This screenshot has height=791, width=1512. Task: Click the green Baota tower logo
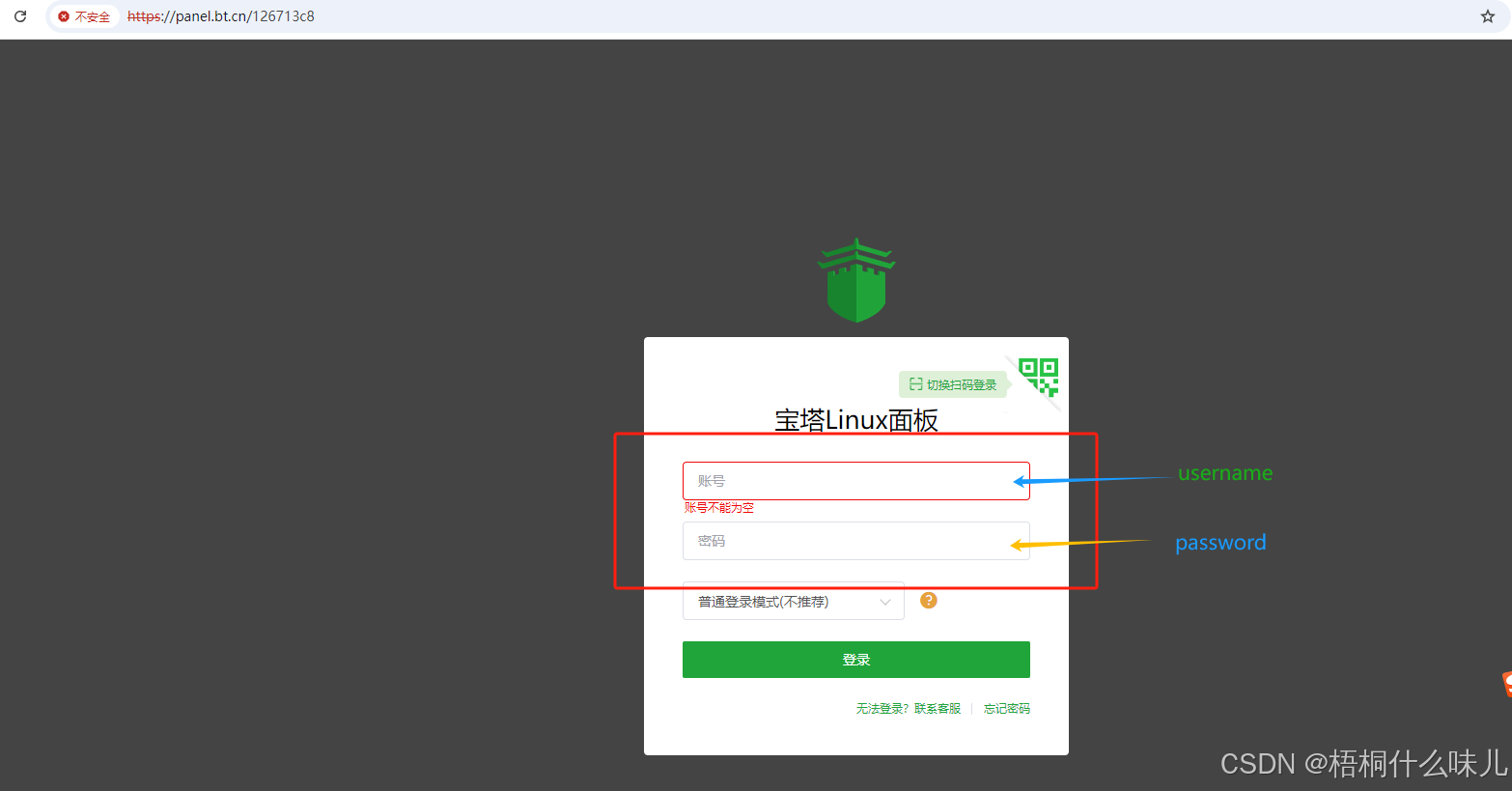click(856, 280)
